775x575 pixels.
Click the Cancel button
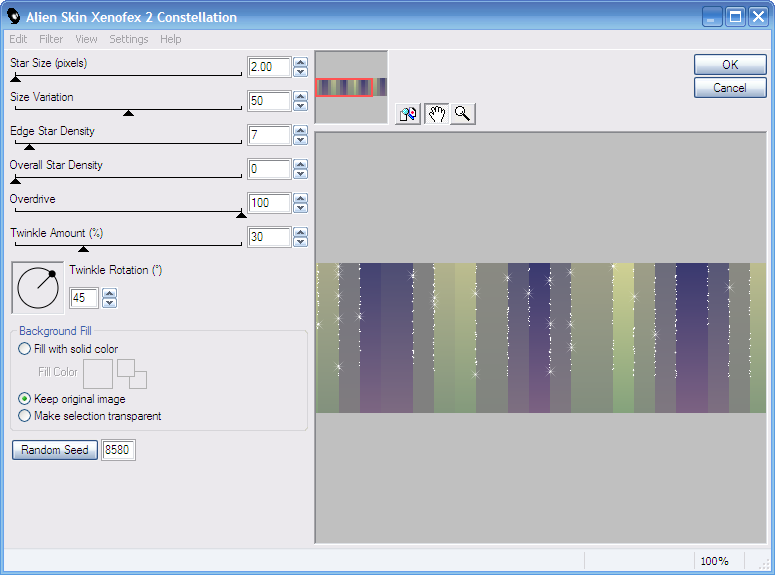(730, 88)
